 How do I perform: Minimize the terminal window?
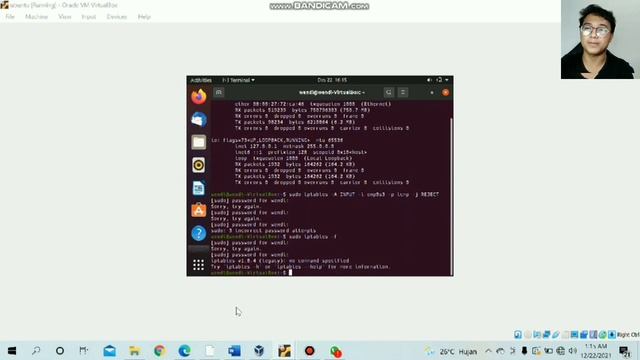432,93
